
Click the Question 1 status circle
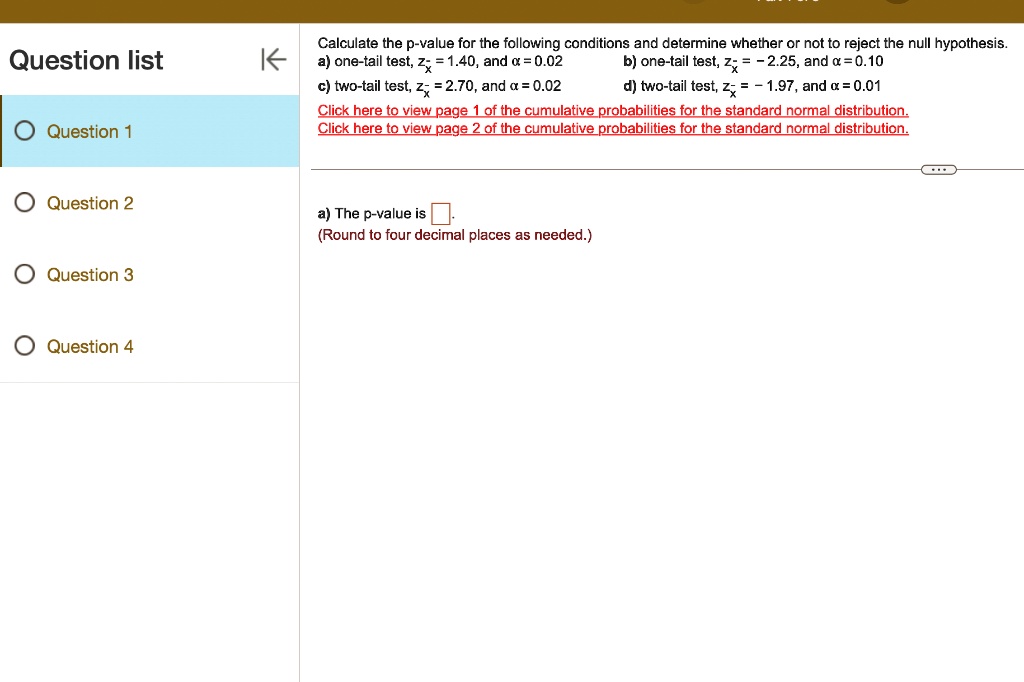23,131
